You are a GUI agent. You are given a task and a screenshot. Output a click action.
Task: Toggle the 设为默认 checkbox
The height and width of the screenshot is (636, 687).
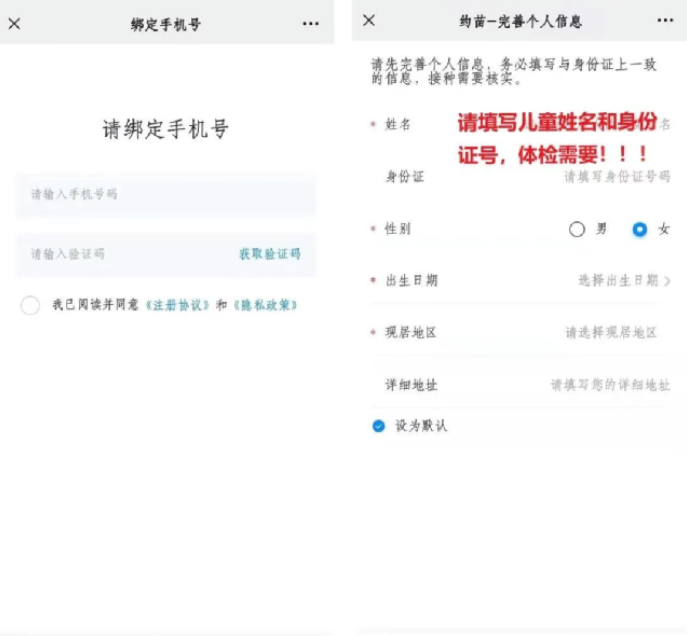379,426
